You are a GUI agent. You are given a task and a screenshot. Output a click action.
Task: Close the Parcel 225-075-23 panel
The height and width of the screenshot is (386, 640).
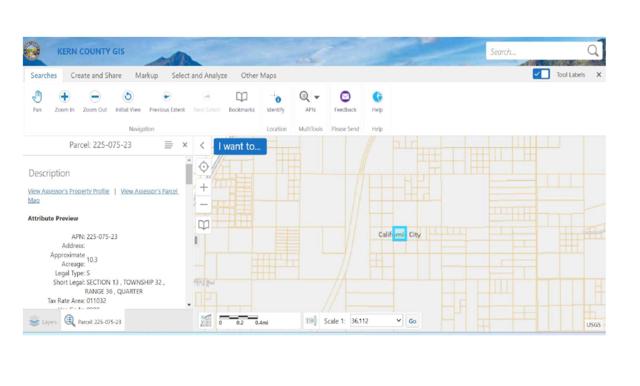(x=185, y=145)
